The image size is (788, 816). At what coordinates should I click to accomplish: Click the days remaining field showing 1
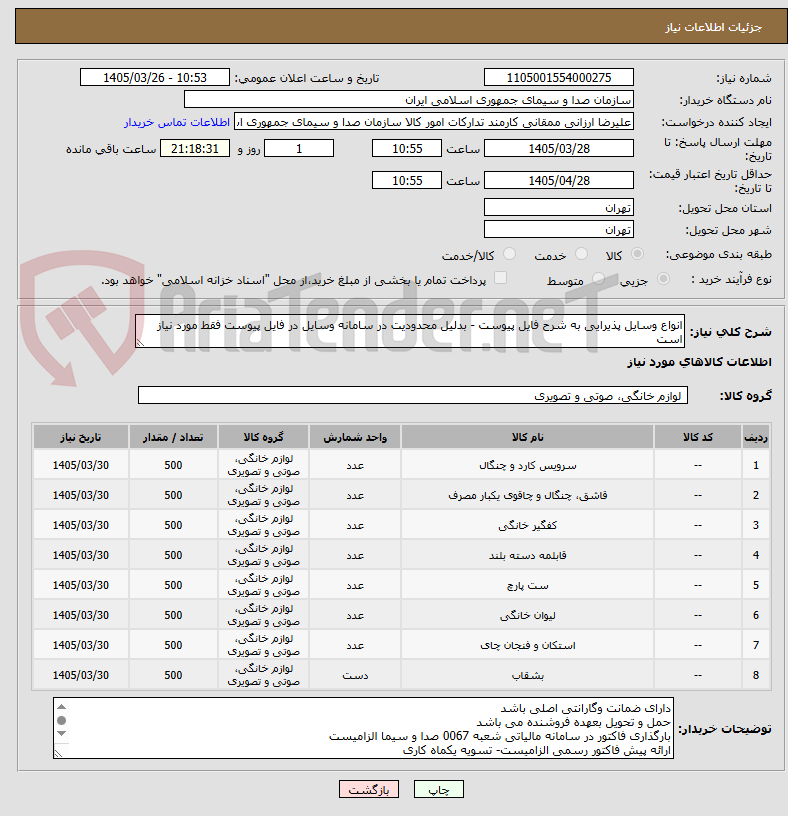pos(299,148)
